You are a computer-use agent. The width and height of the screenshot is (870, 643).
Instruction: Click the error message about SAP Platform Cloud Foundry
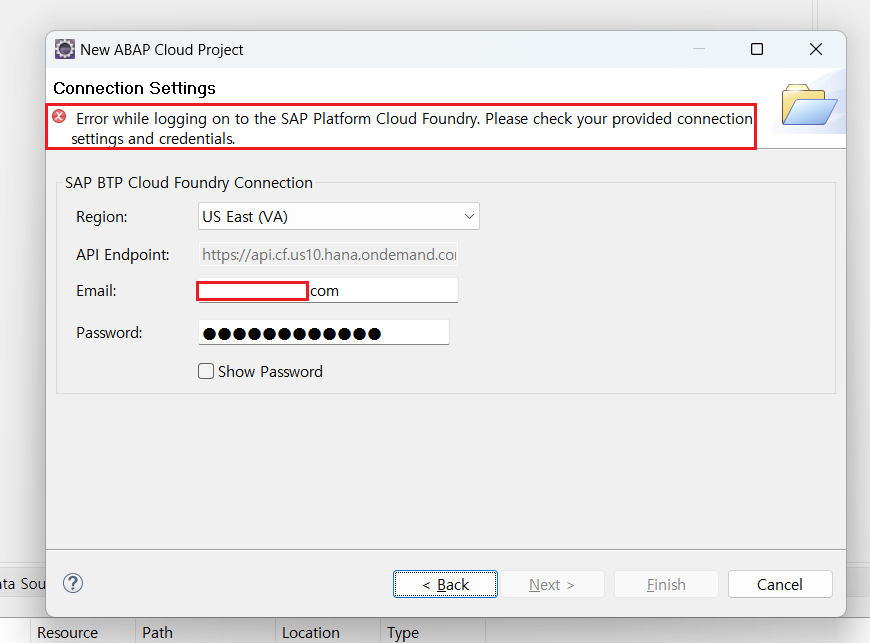412,128
